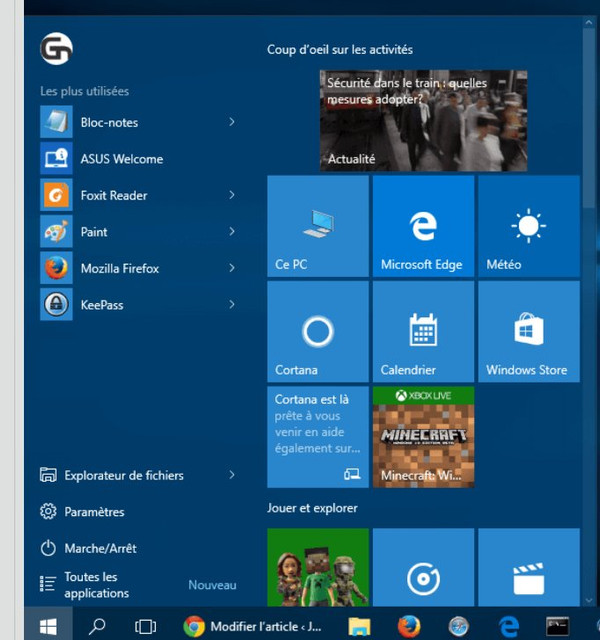
Task: Open command prompt from taskbar
Action: click(558, 626)
